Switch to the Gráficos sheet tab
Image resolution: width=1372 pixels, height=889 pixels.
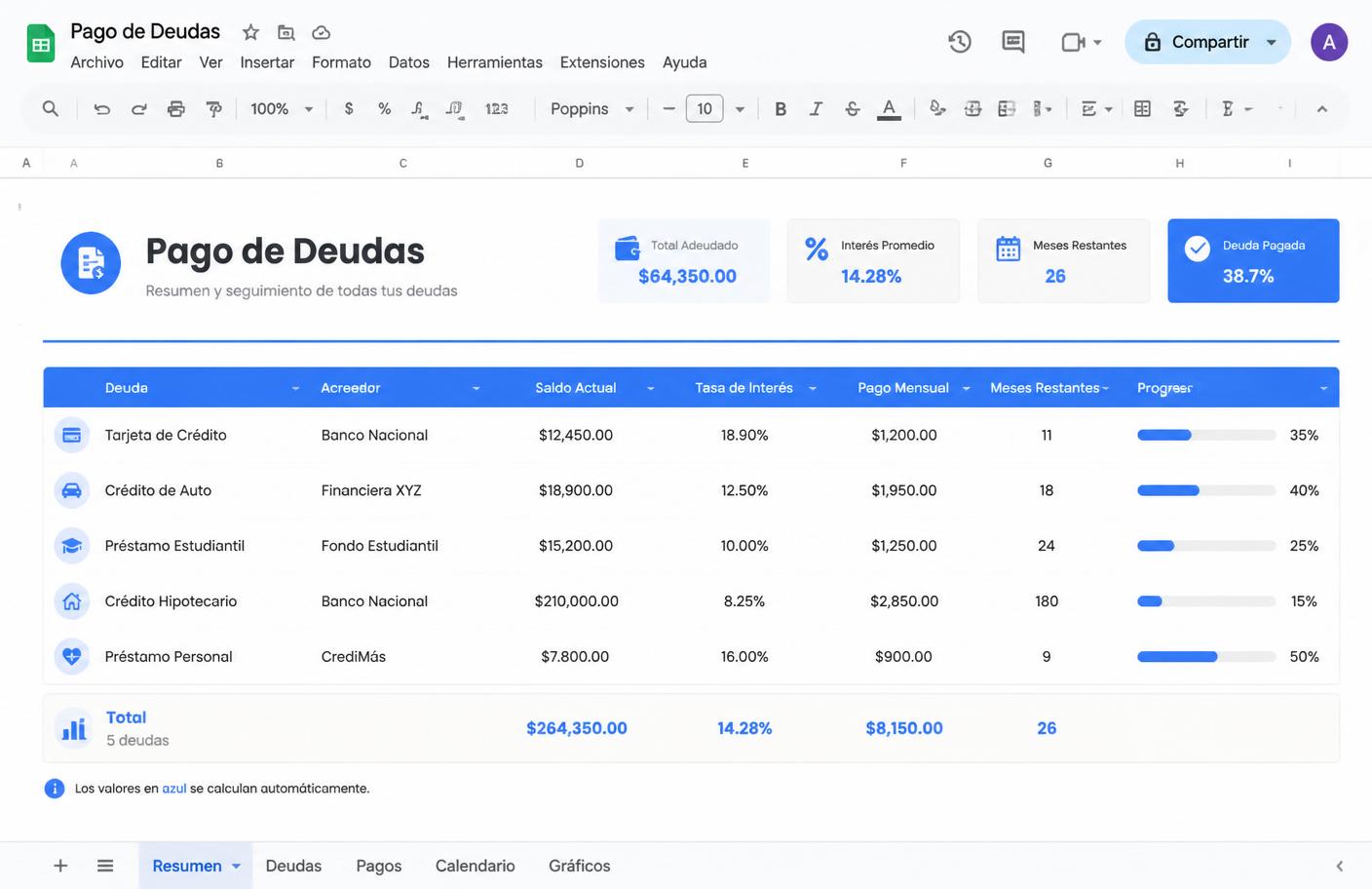click(580, 866)
